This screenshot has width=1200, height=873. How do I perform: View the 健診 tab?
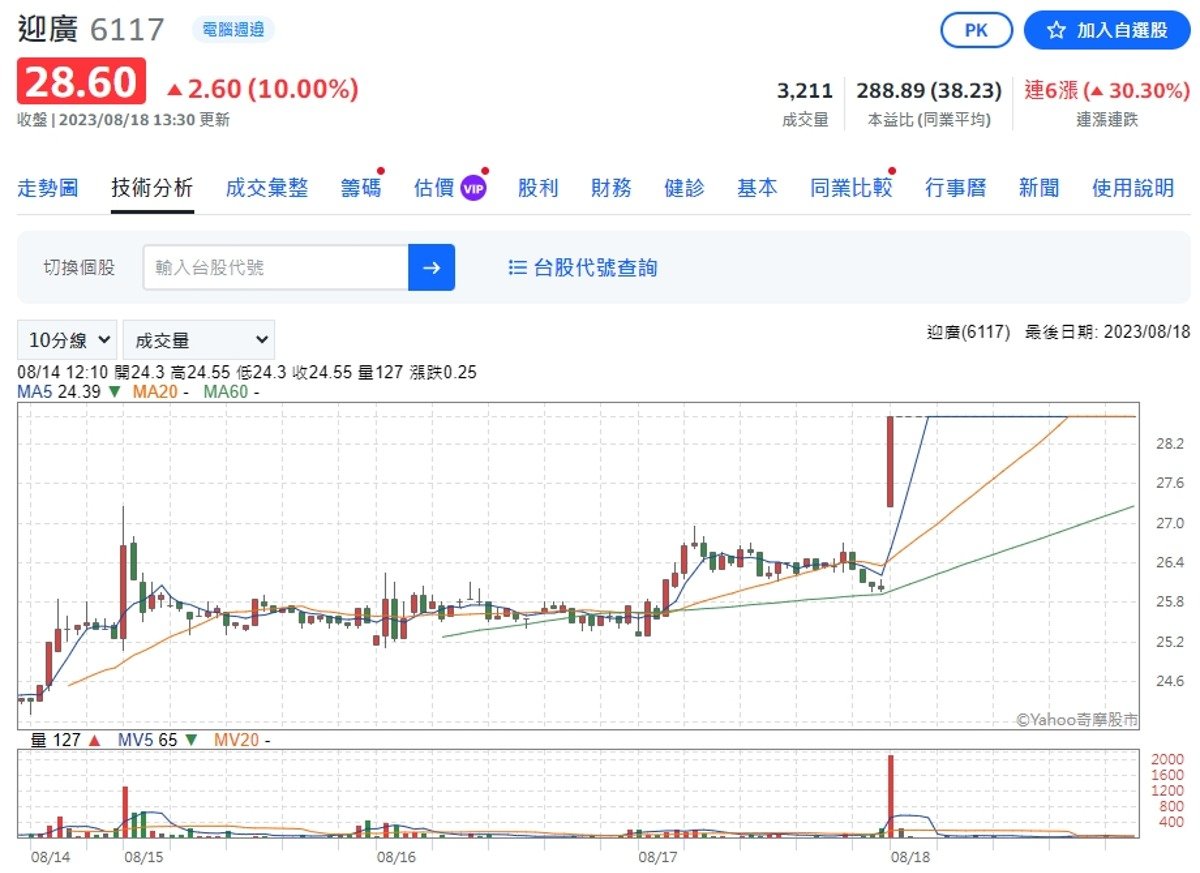tap(684, 187)
